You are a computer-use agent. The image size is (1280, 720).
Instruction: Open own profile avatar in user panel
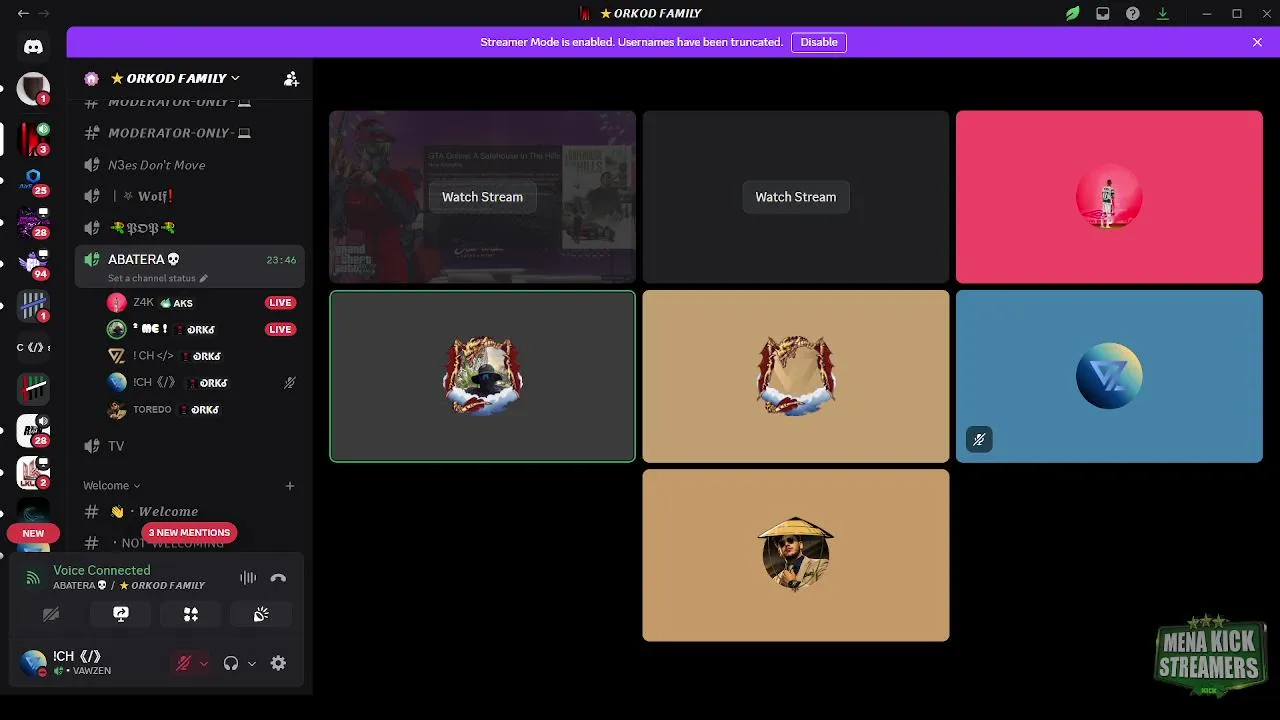pos(33,663)
